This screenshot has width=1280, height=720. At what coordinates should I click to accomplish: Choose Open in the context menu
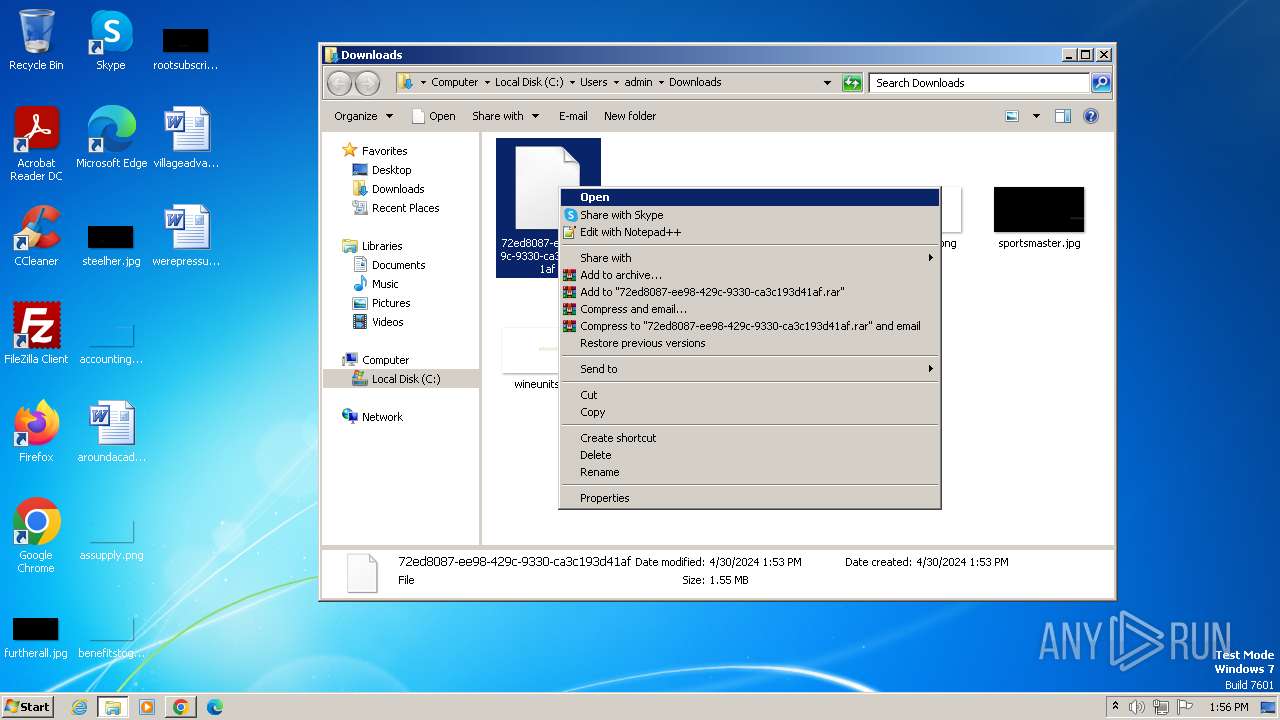pos(750,197)
